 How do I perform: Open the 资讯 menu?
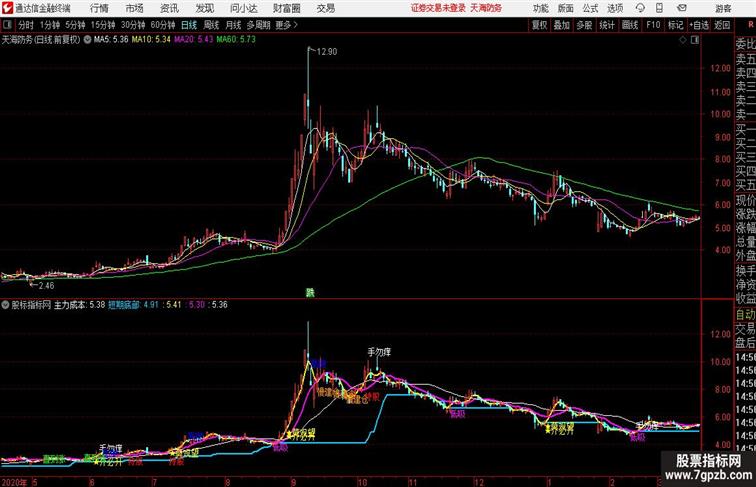coord(169,8)
